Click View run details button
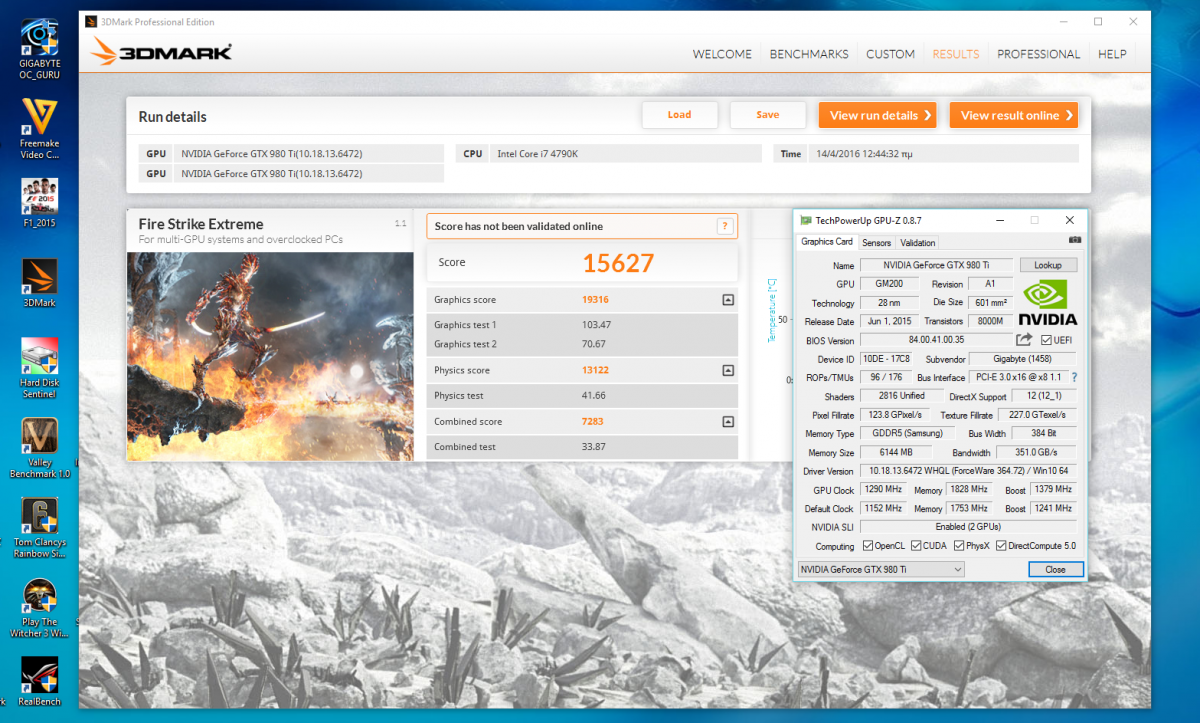Screen dimensions: 1200x723 pos(878,115)
